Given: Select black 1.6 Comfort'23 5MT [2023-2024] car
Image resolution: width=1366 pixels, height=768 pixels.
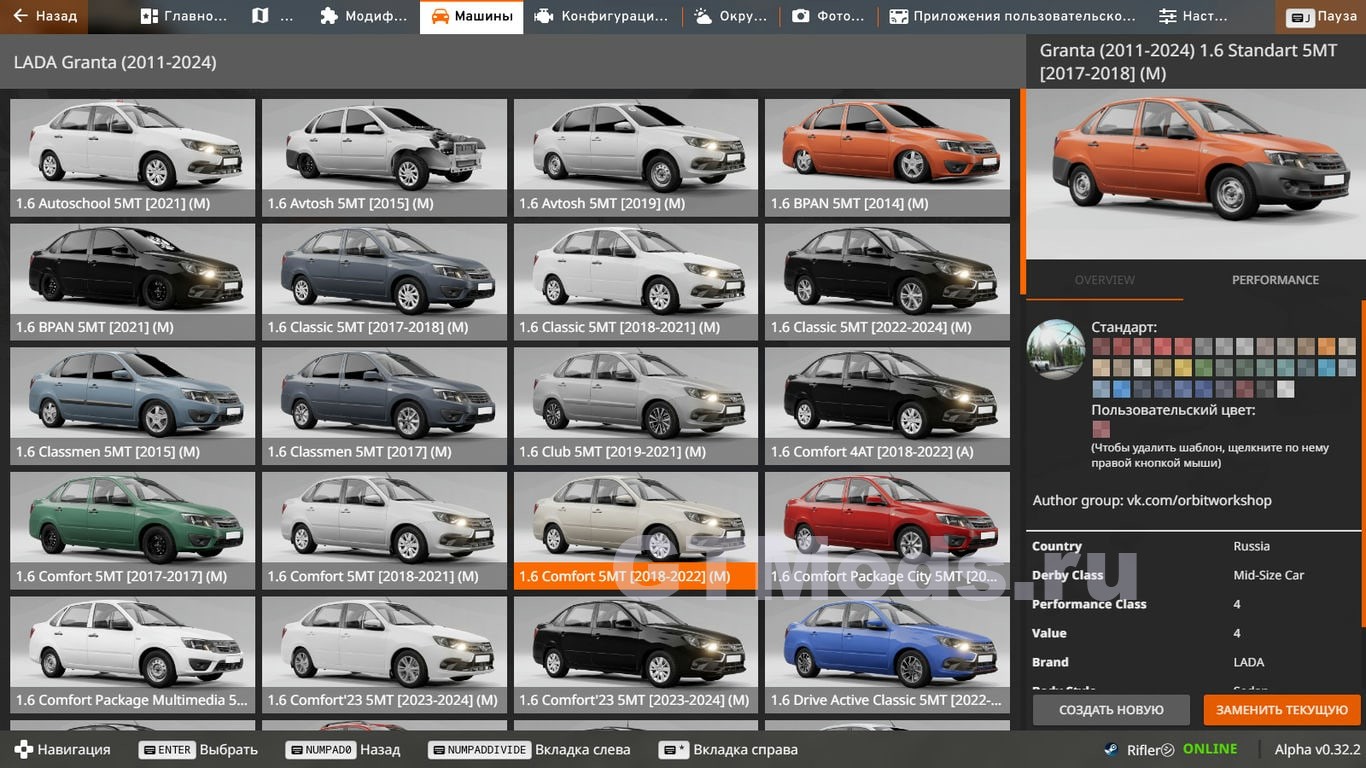Looking at the screenshot, I should pyautogui.click(x=636, y=654).
